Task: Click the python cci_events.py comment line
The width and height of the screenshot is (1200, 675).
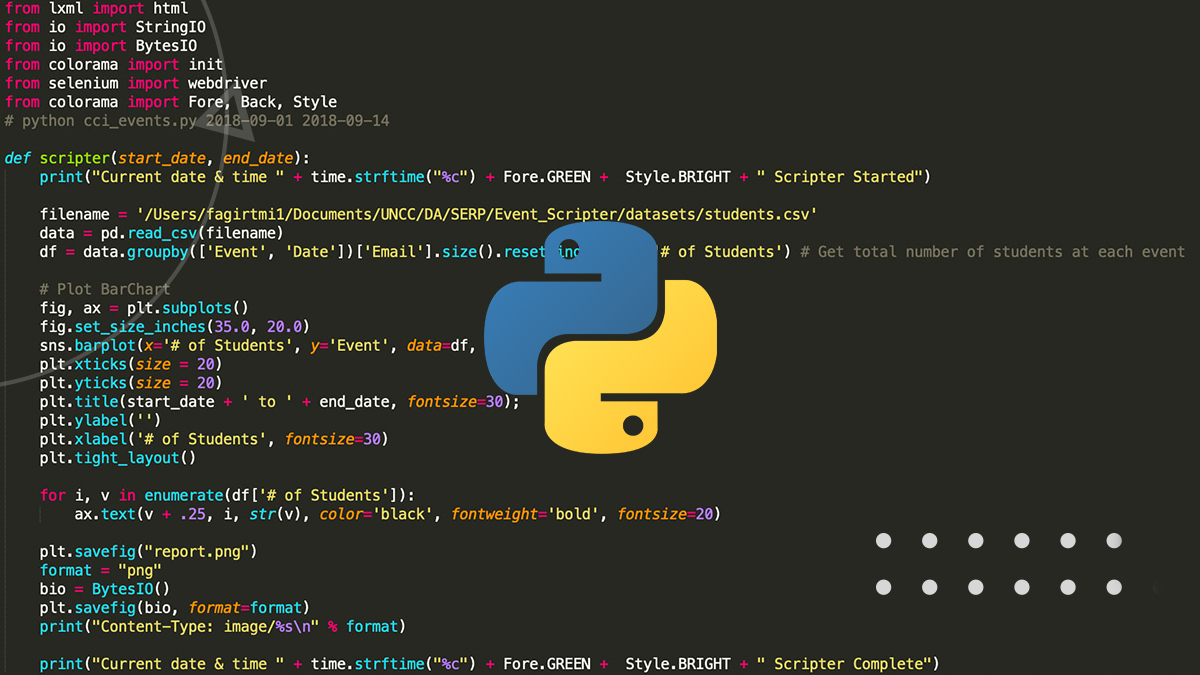Action: [x=197, y=120]
